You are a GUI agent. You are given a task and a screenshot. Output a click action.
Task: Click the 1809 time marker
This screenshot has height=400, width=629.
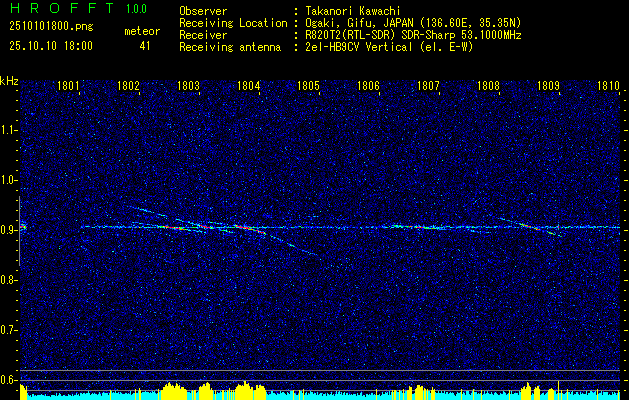[x=548, y=86]
